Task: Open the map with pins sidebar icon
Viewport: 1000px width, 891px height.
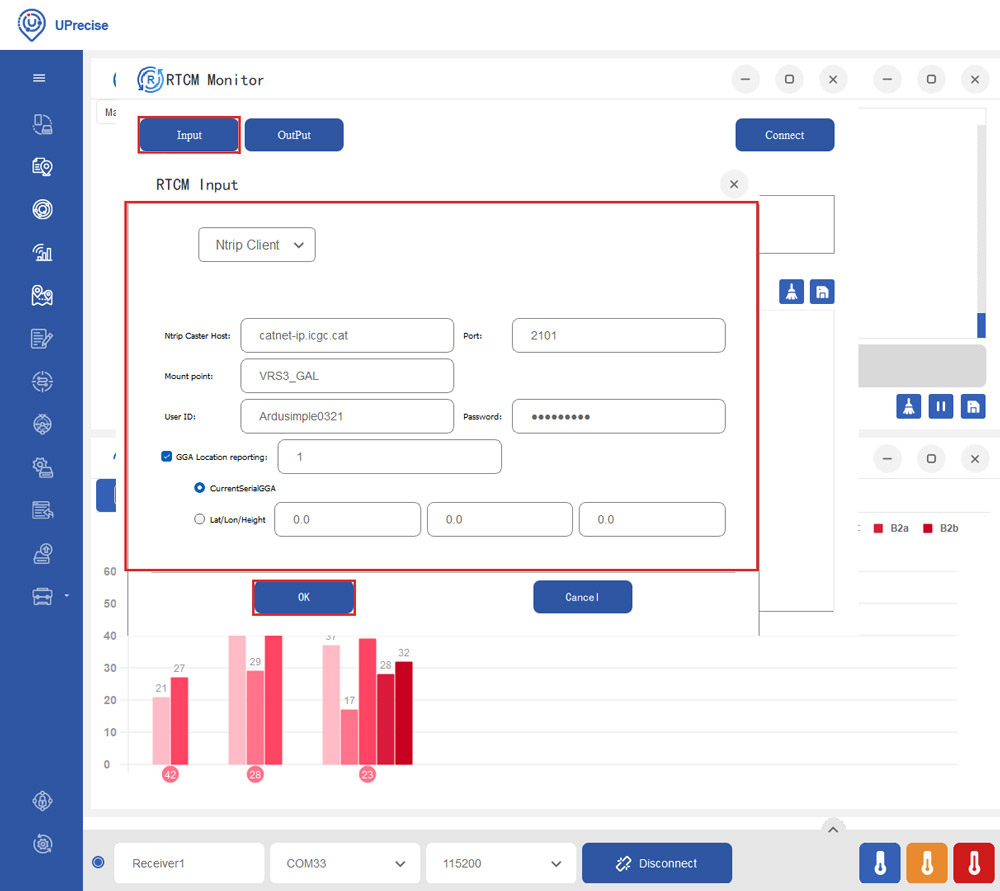Action: click(42, 295)
